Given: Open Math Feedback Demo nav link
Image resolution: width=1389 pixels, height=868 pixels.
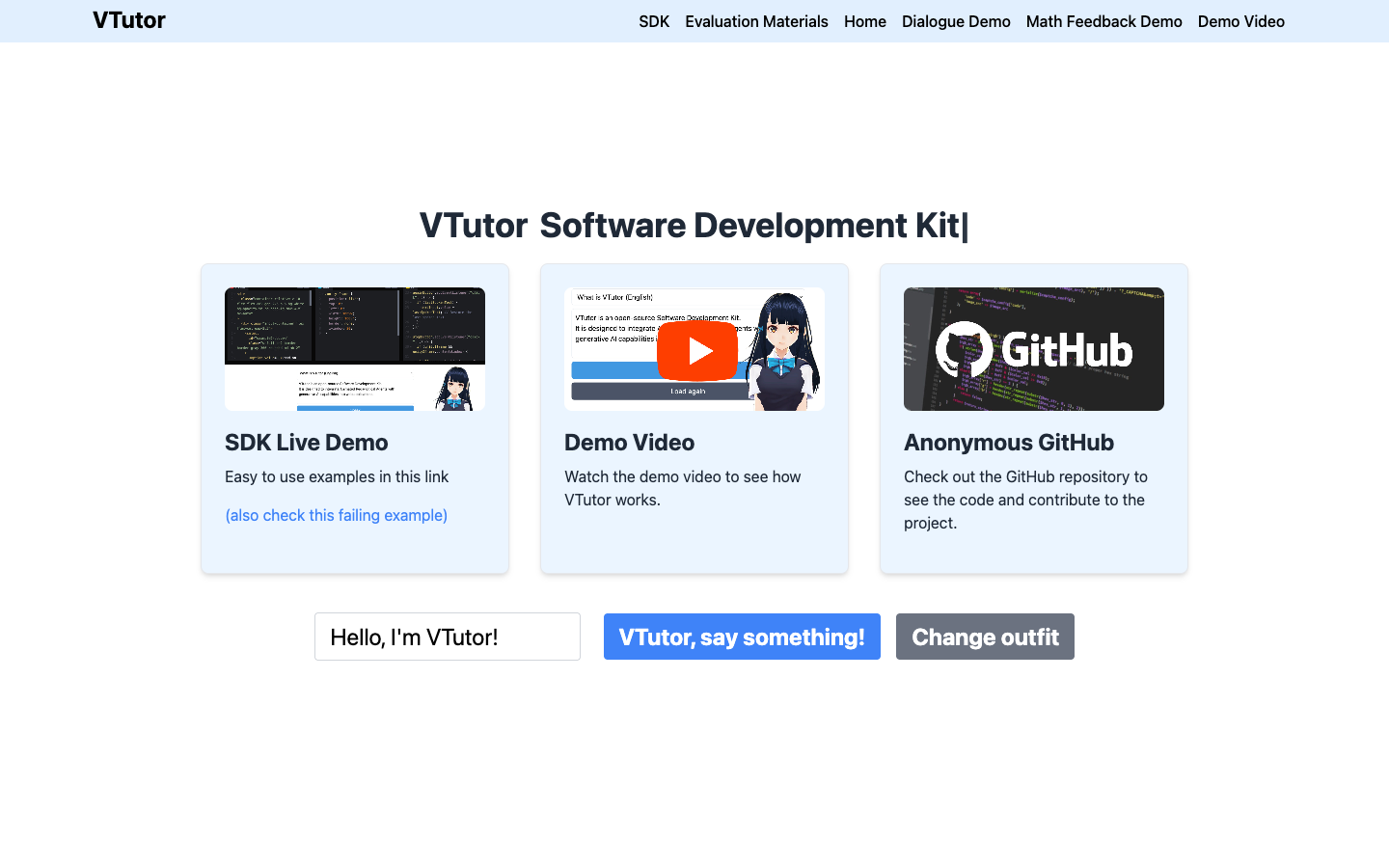Looking at the screenshot, I should point(1104,21).
